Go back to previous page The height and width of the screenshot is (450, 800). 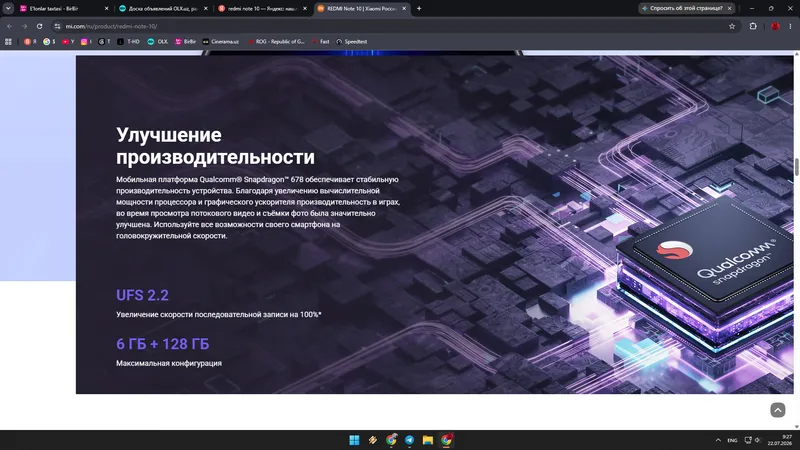pyautogui.click(x=9, y=26)
